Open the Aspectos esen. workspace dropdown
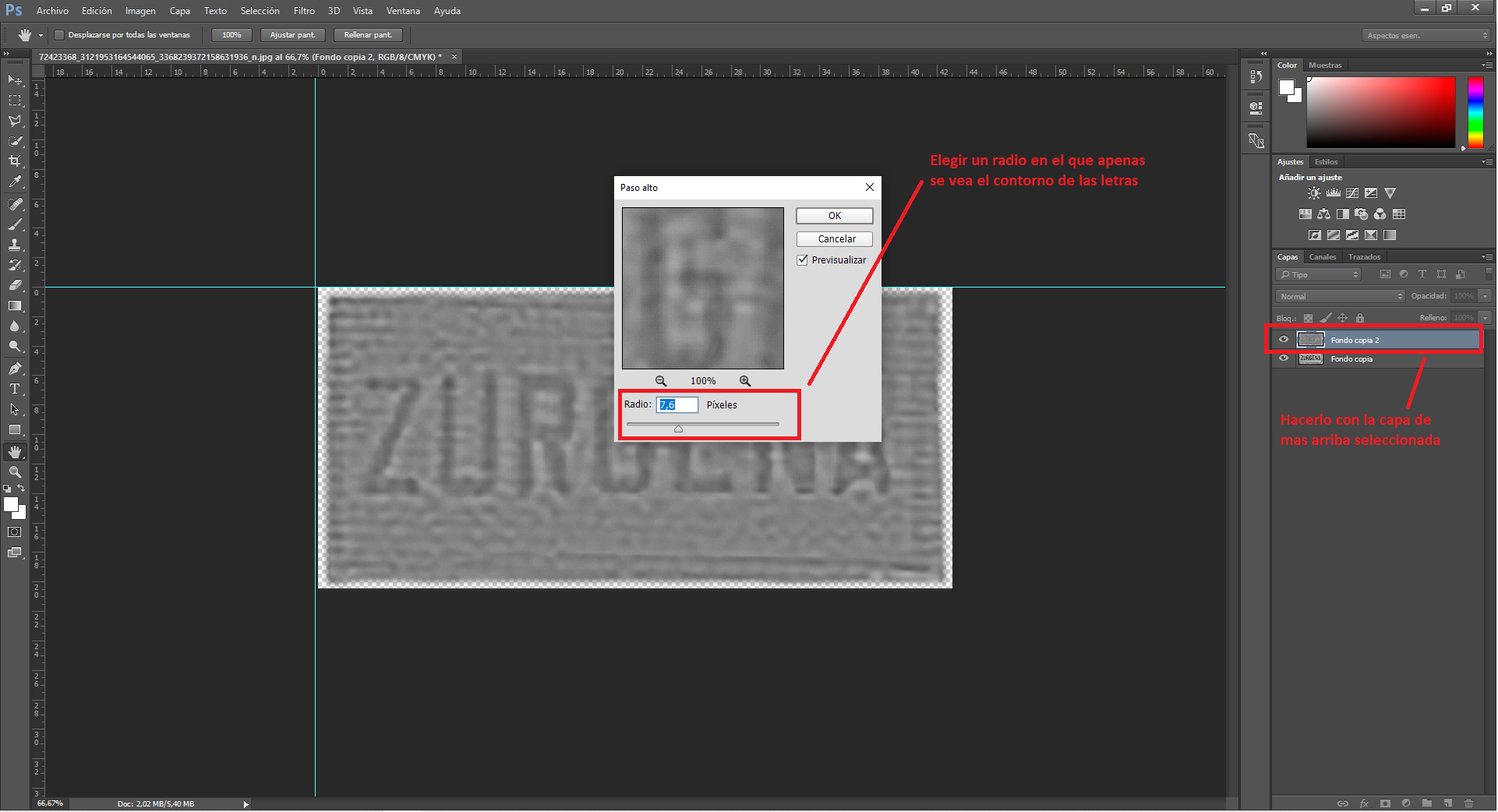The width and height of the screenshot is (1498, 812). (x=1427, y=35)
